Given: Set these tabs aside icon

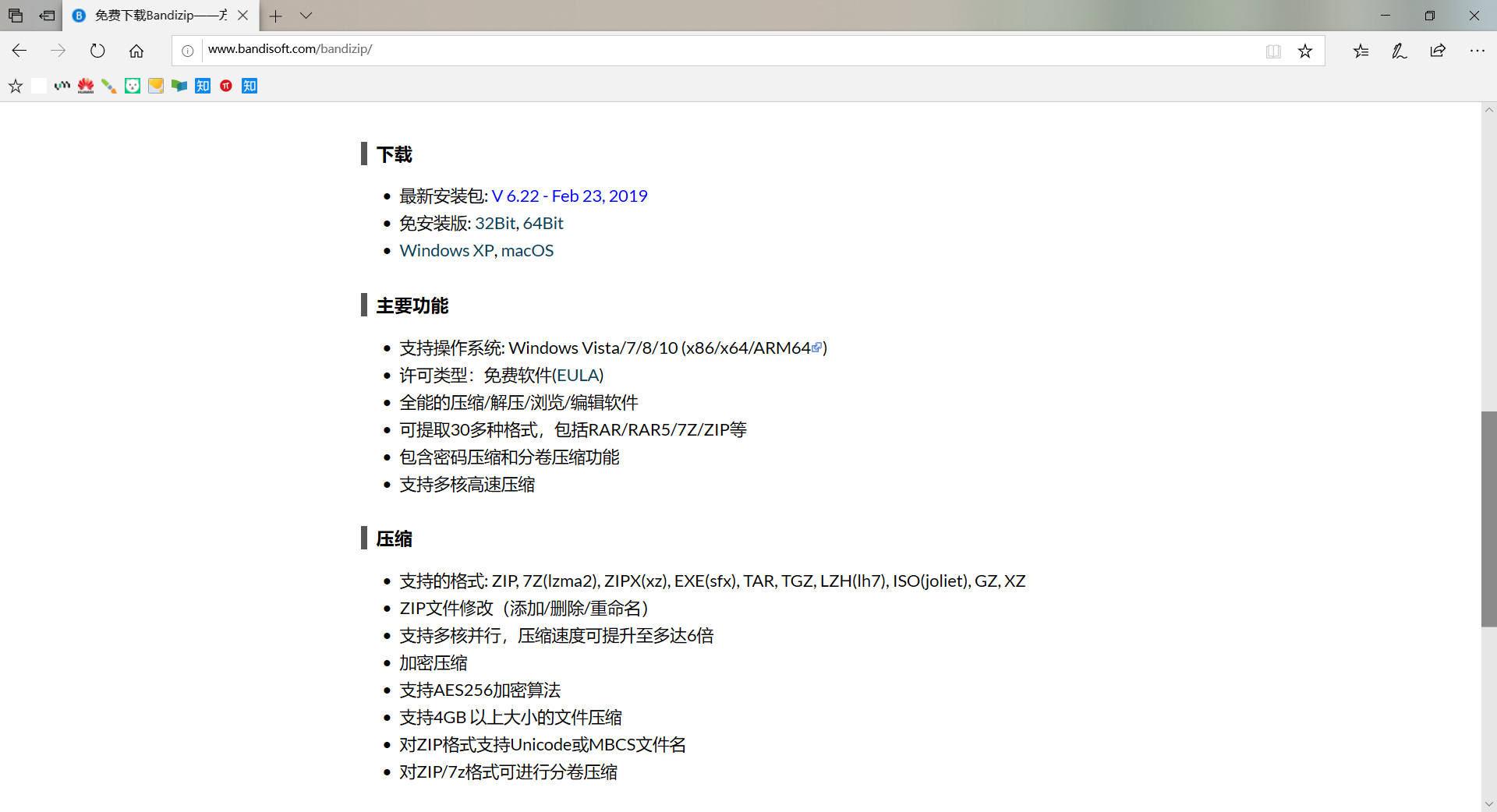Looking at the screenshot, I should (x=47, y=16).
